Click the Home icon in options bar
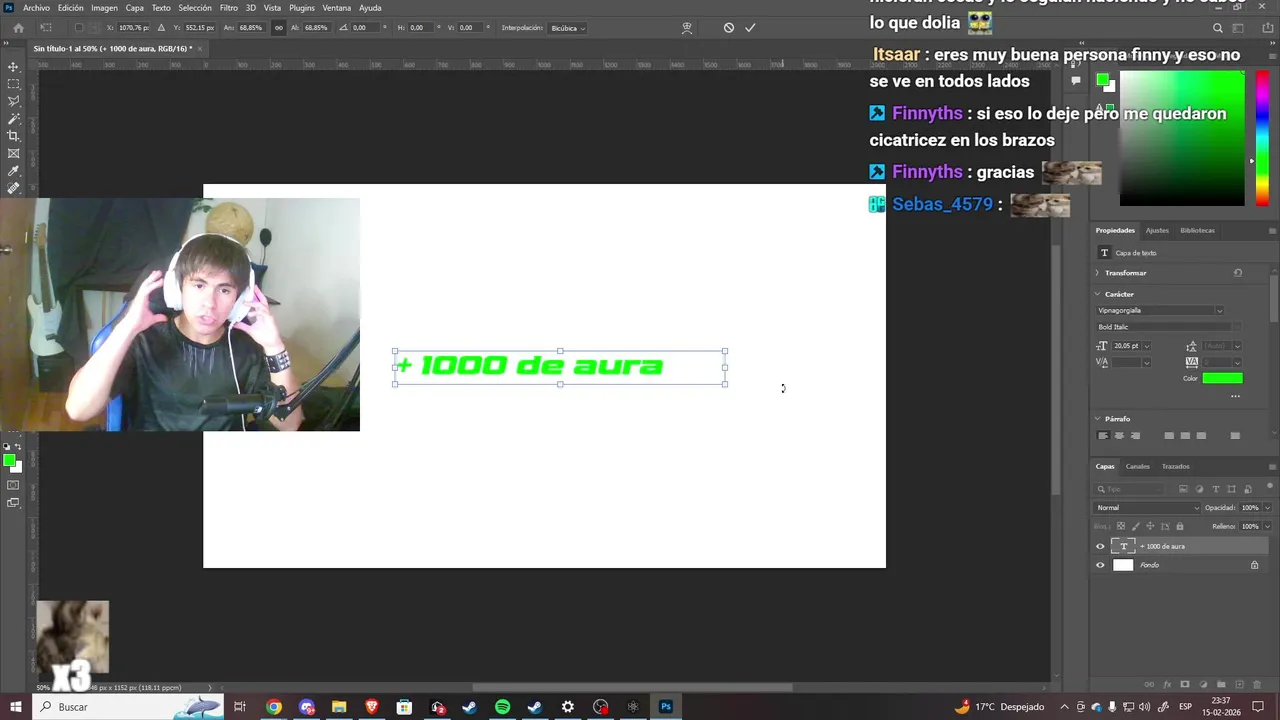 click(x=18, y=28)
